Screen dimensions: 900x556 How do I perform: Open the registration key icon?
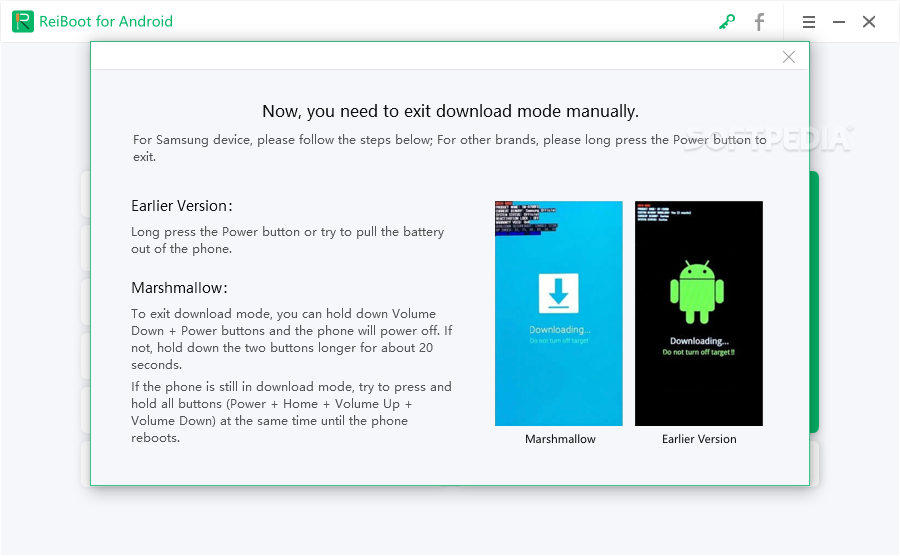727,22
